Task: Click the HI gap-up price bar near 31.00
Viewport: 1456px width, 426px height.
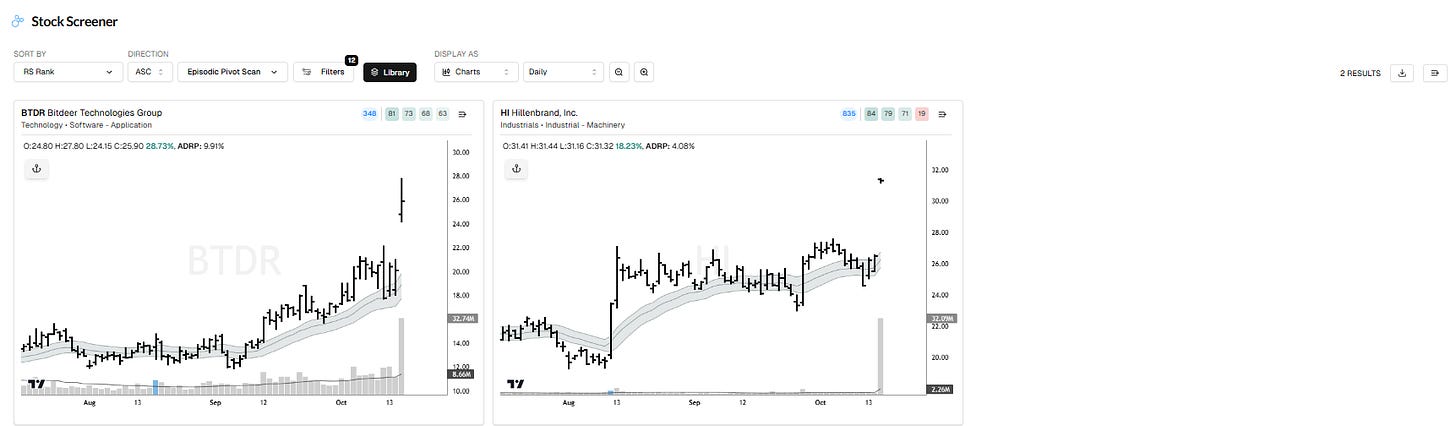Action: click(881, 180)
